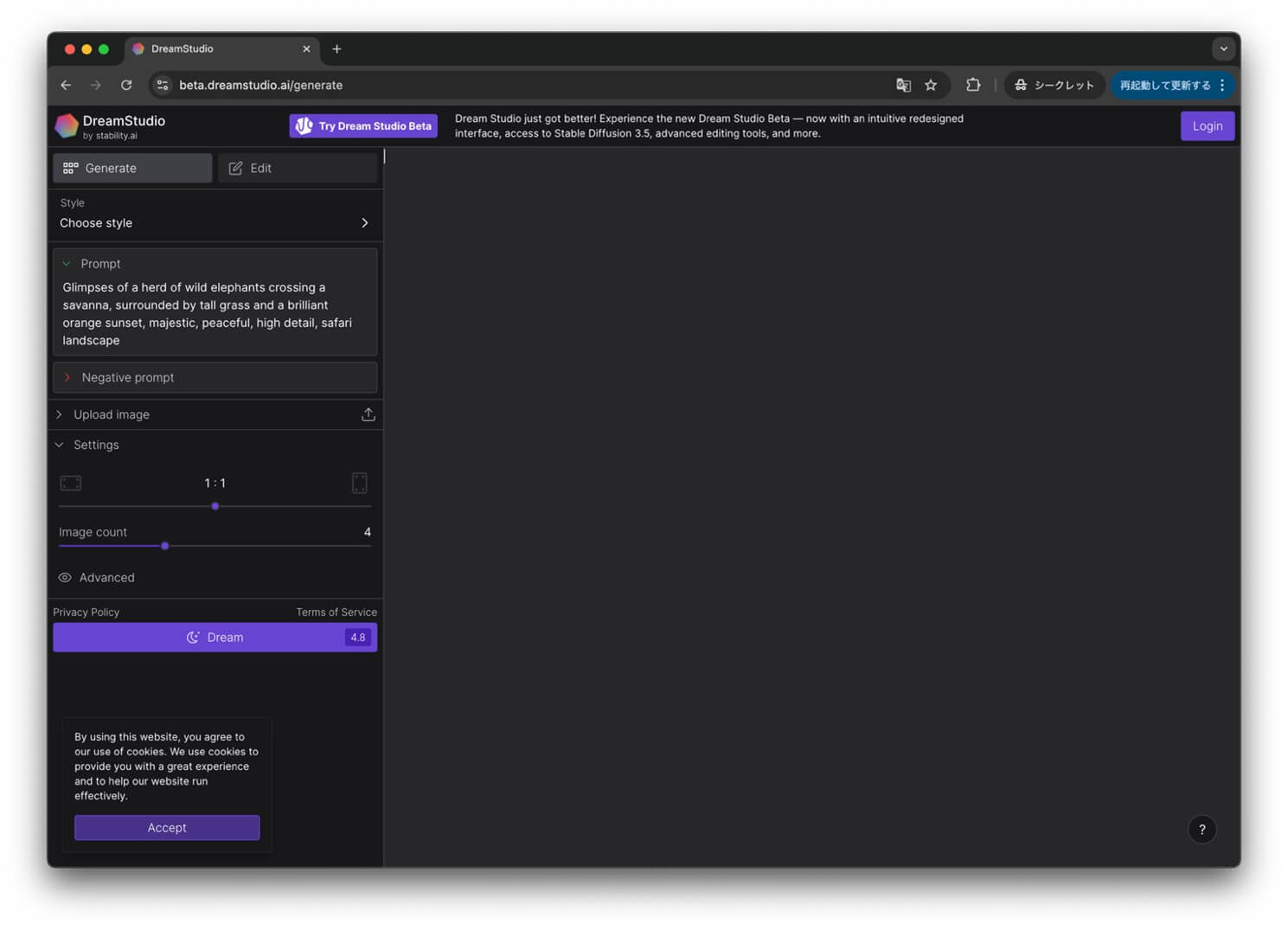Image resolution: width=1288 pixels, height=930 pixels.
Task: Accept the cookies notice
Action: tap(167, 828)
